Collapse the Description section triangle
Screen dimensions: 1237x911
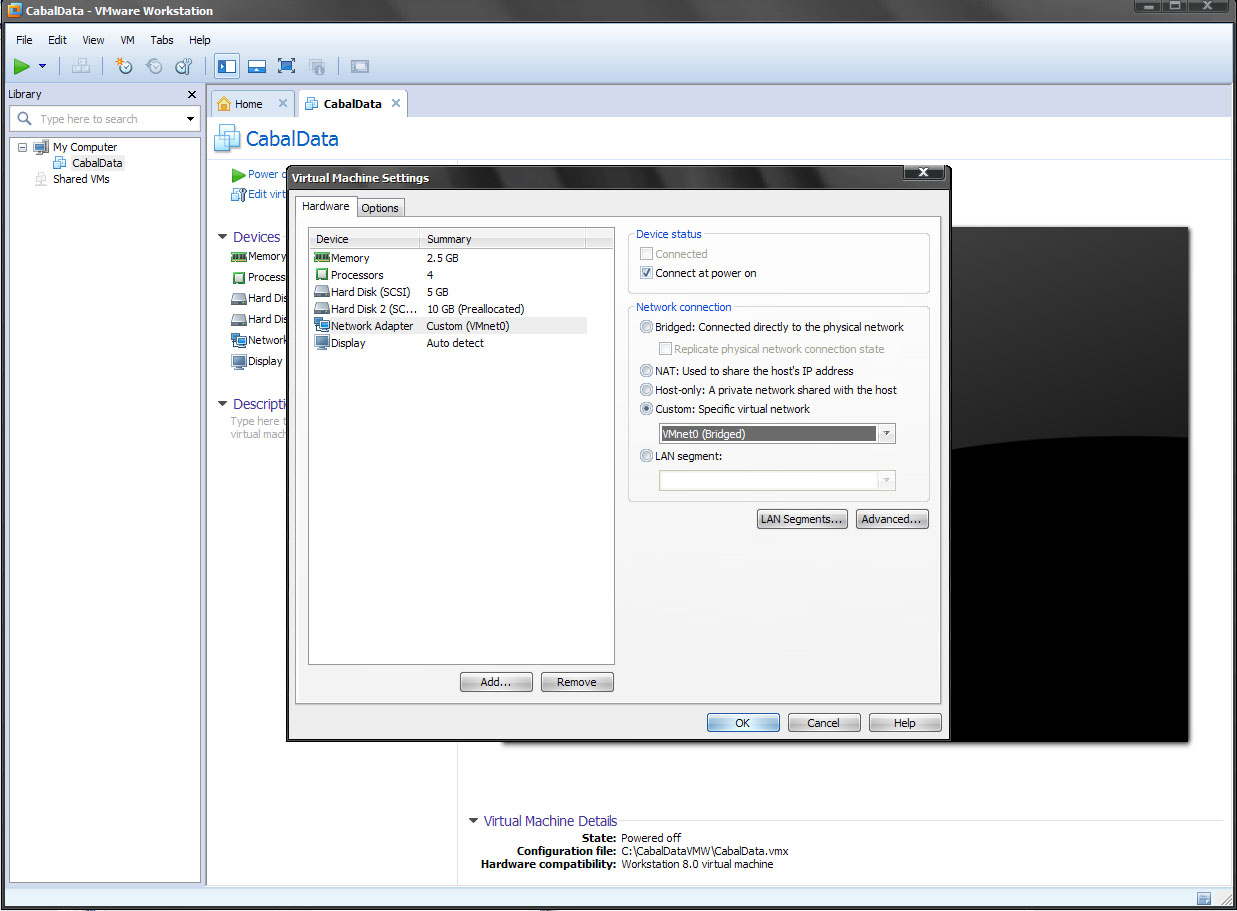pos(222,404)
